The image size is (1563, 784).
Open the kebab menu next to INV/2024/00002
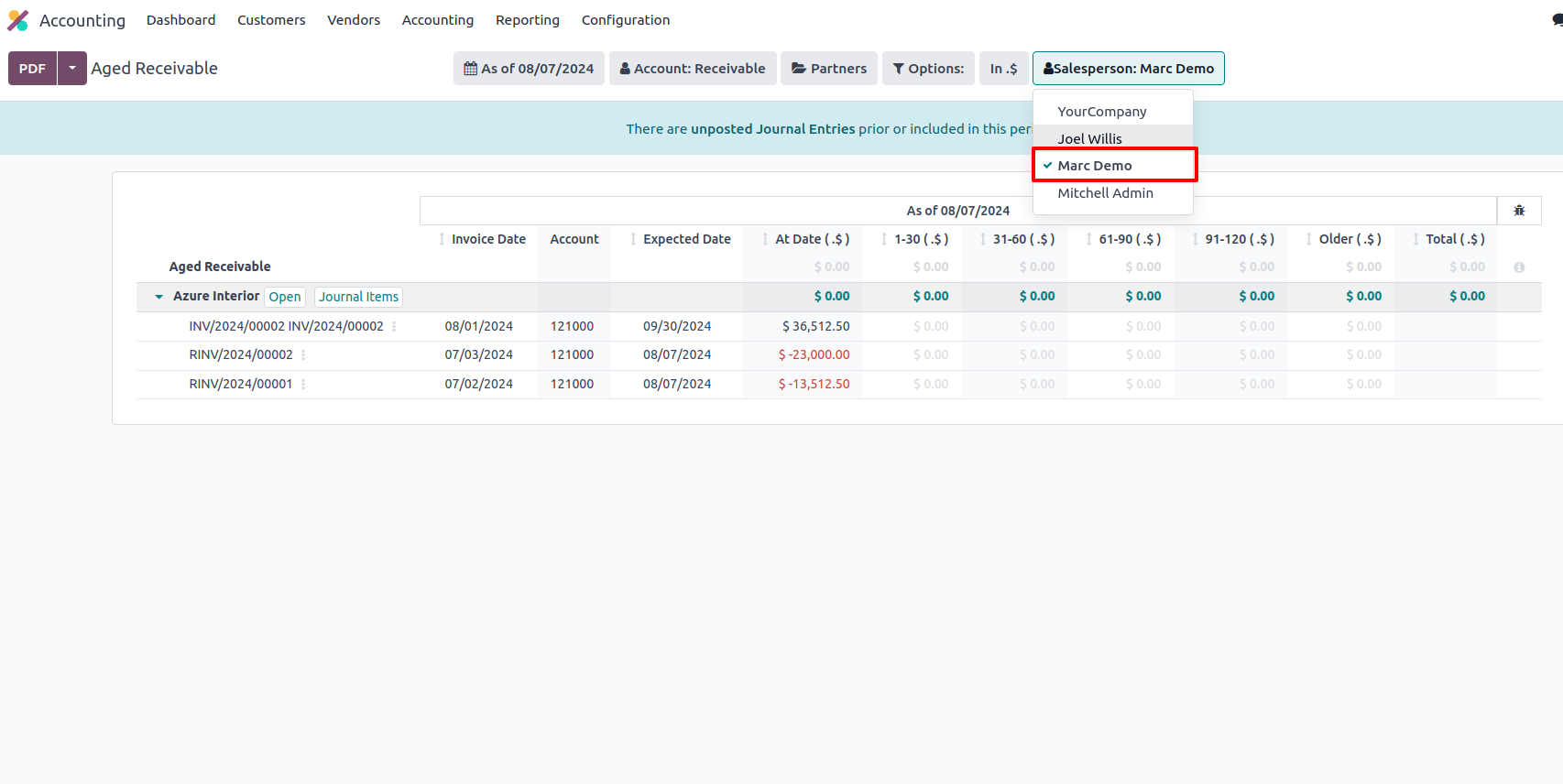click(394, 326)
